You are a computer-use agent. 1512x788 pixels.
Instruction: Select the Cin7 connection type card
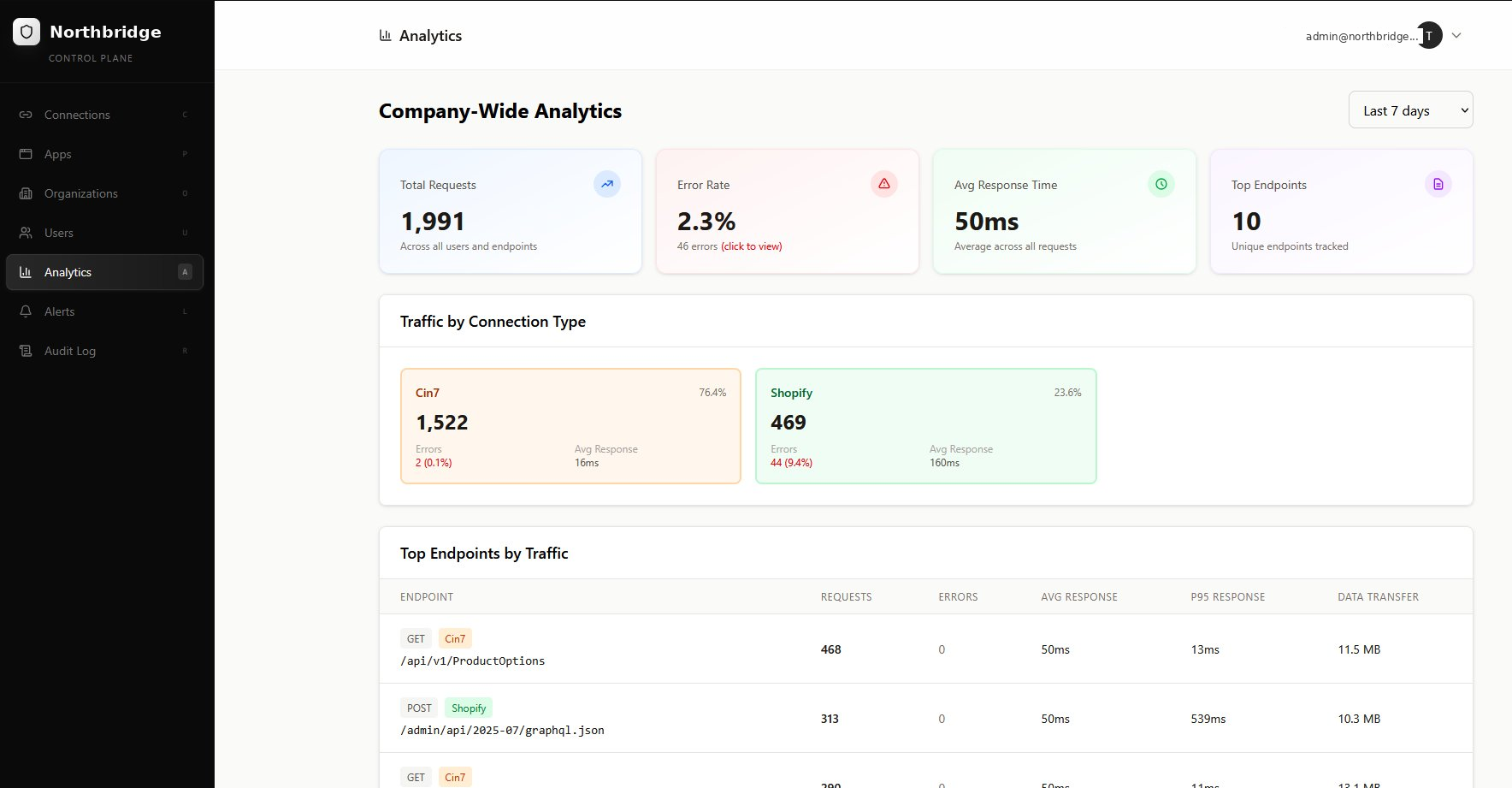(570, 426)
